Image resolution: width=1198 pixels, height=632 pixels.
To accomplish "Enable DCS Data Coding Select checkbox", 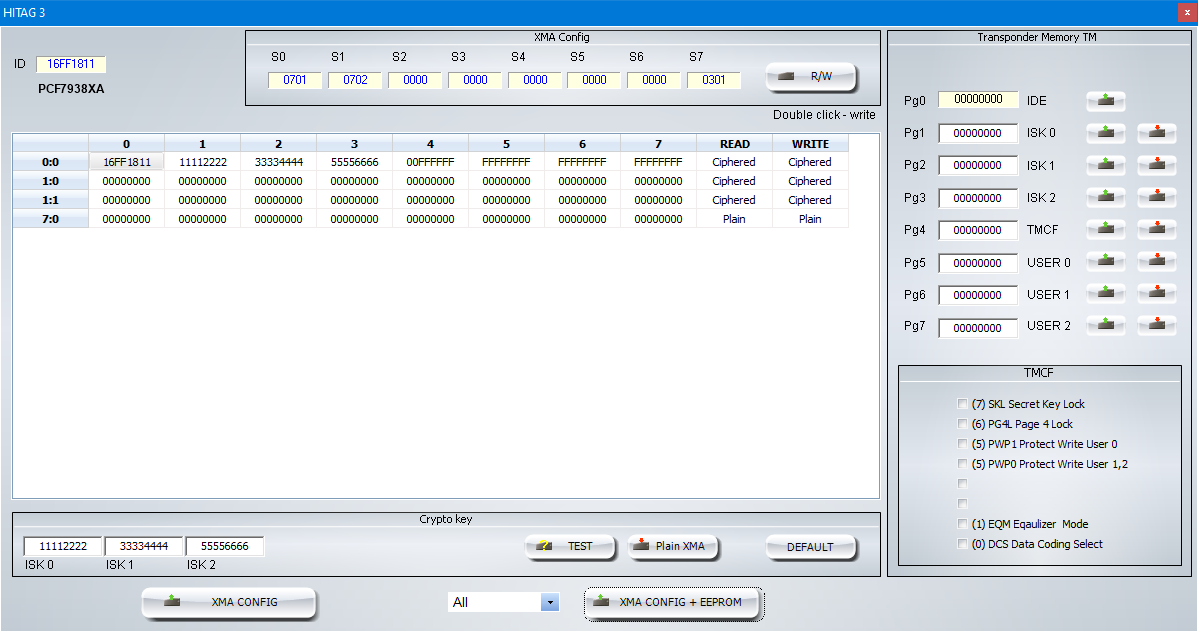I will click(963, 543).
